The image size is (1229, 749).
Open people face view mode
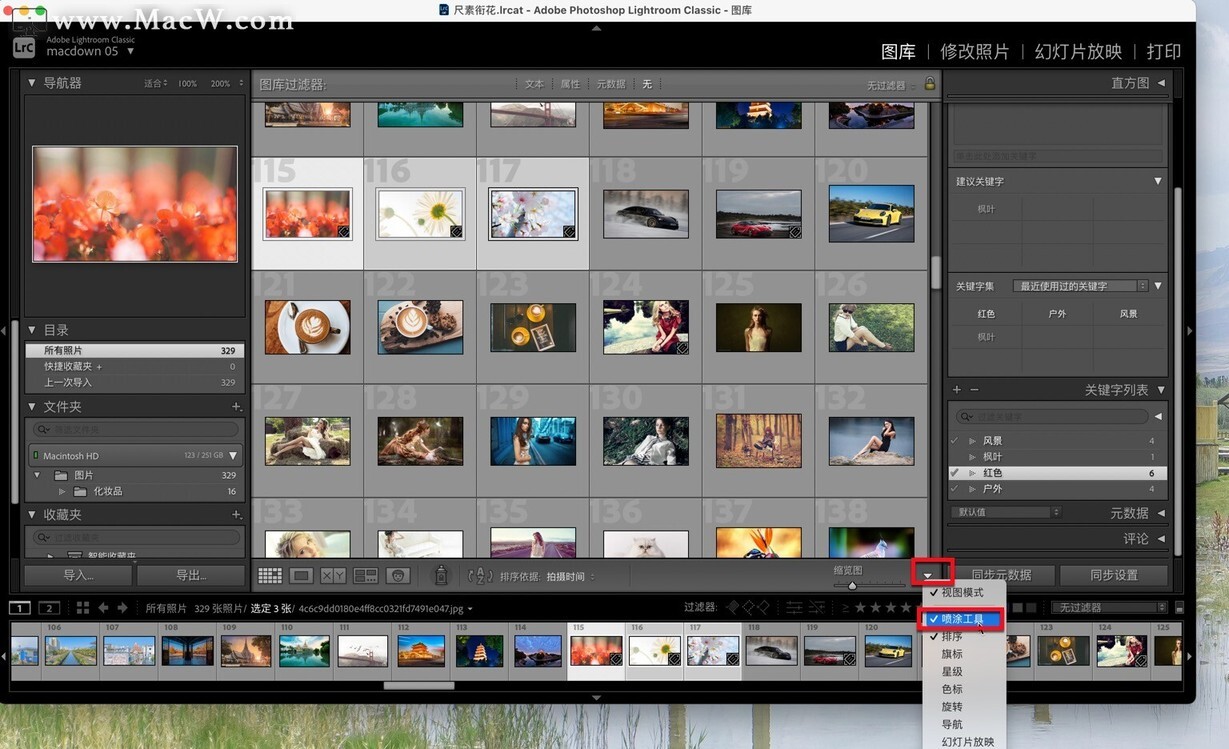[x=399, y=576]
